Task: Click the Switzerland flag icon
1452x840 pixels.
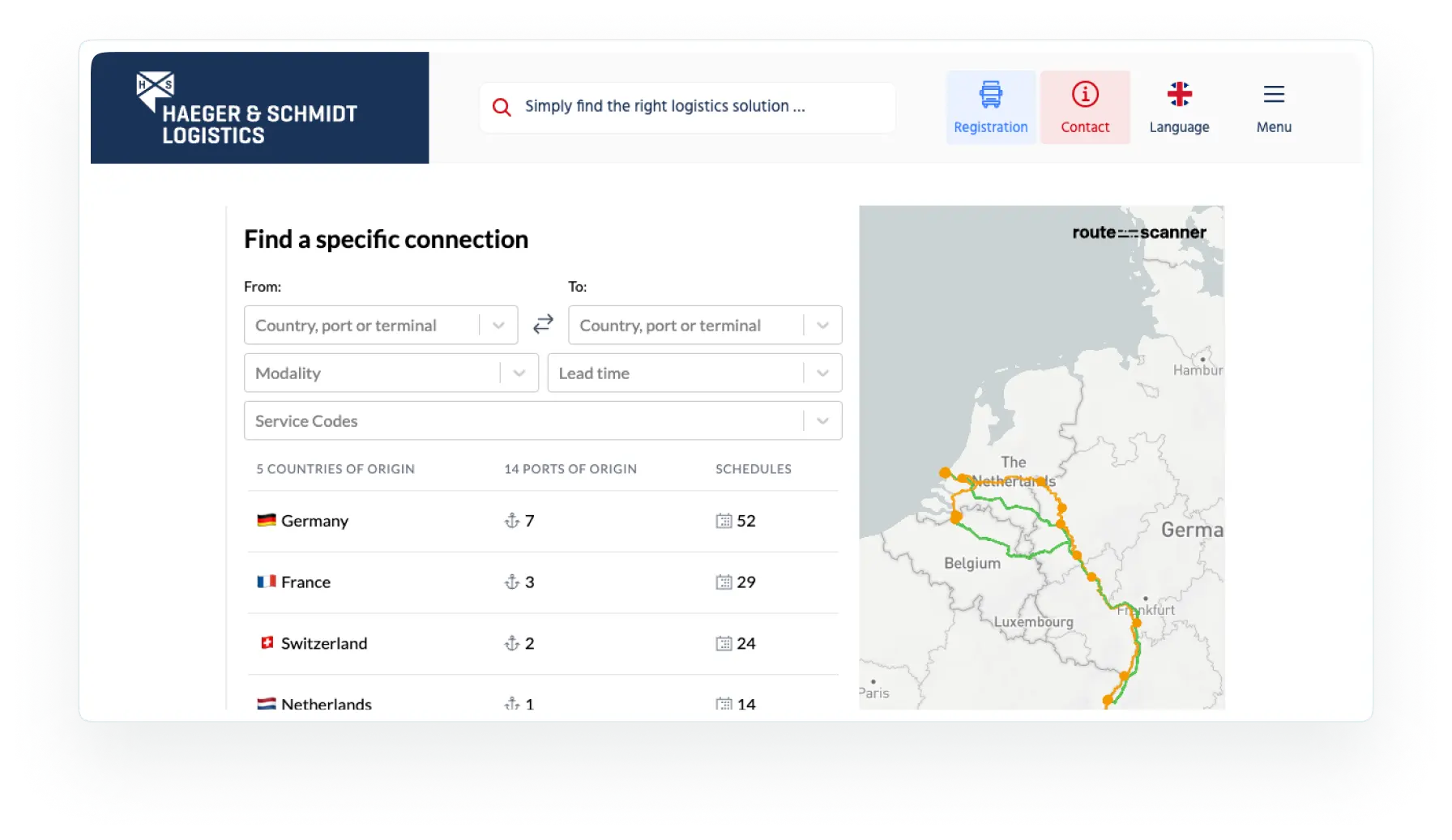Action: coord(267,643)
